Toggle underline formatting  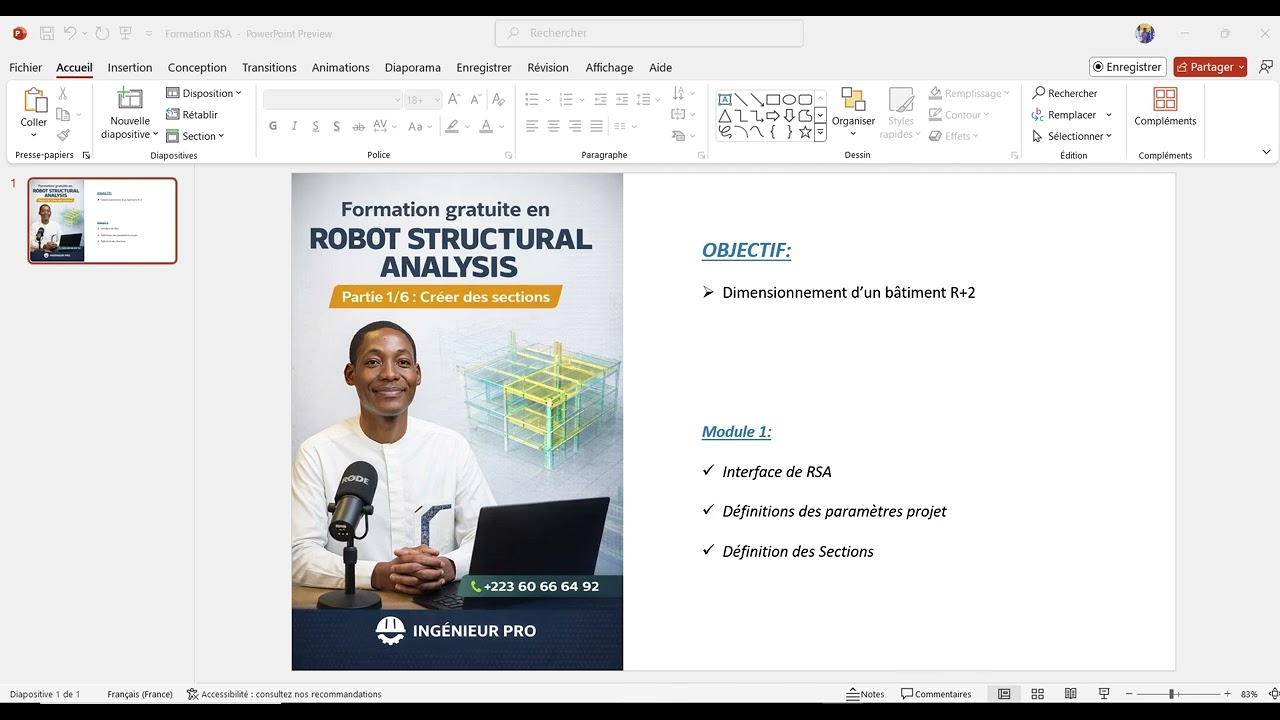pos(316,126)
